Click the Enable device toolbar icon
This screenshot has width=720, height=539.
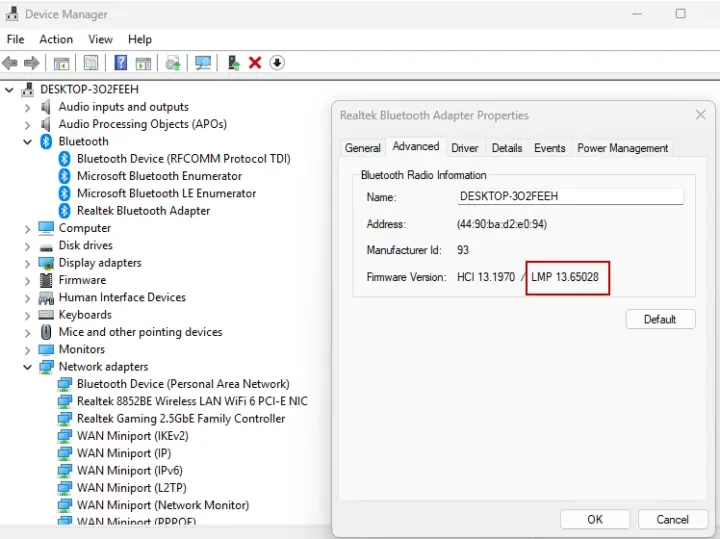click(234, 62)
